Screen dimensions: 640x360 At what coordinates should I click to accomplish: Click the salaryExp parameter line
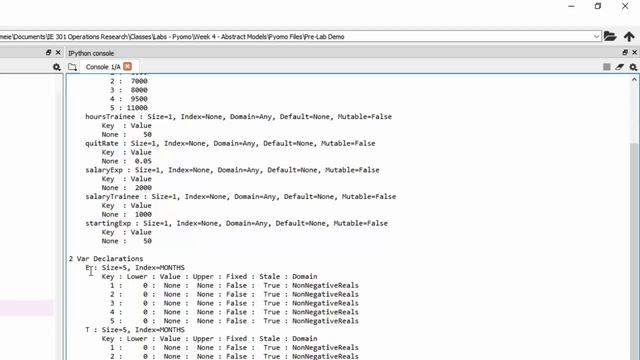coord(232,170)
